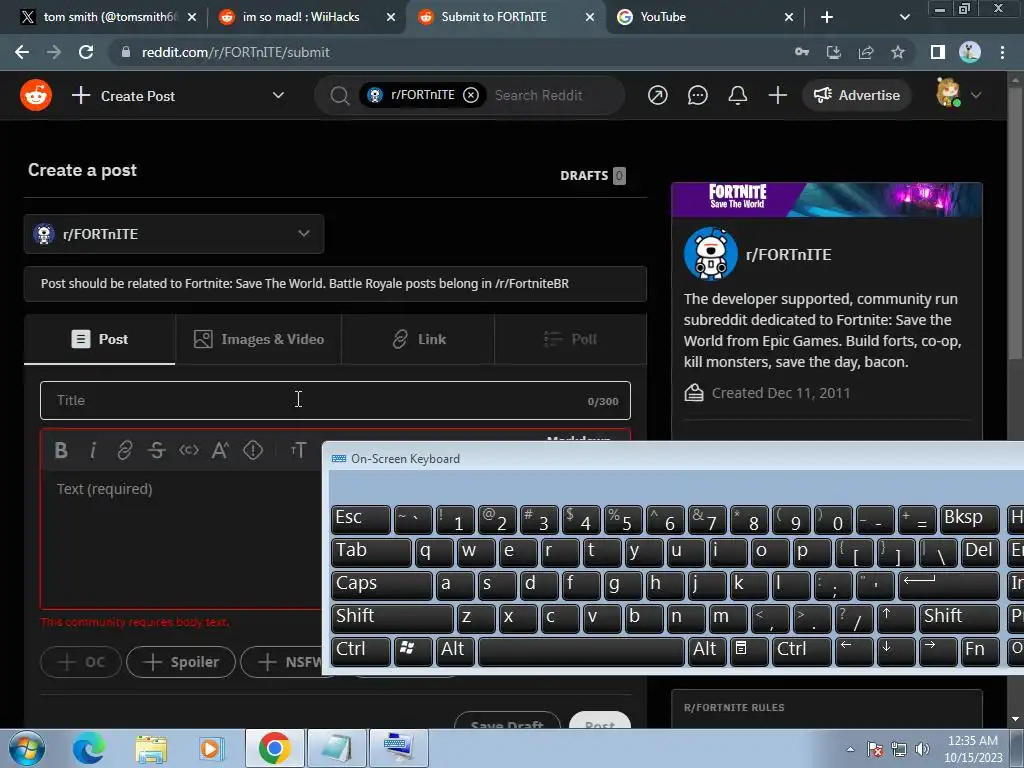Click the volume speaker tray icon
The width and height of the screenshot is (1024, 768).
point(922,749)
